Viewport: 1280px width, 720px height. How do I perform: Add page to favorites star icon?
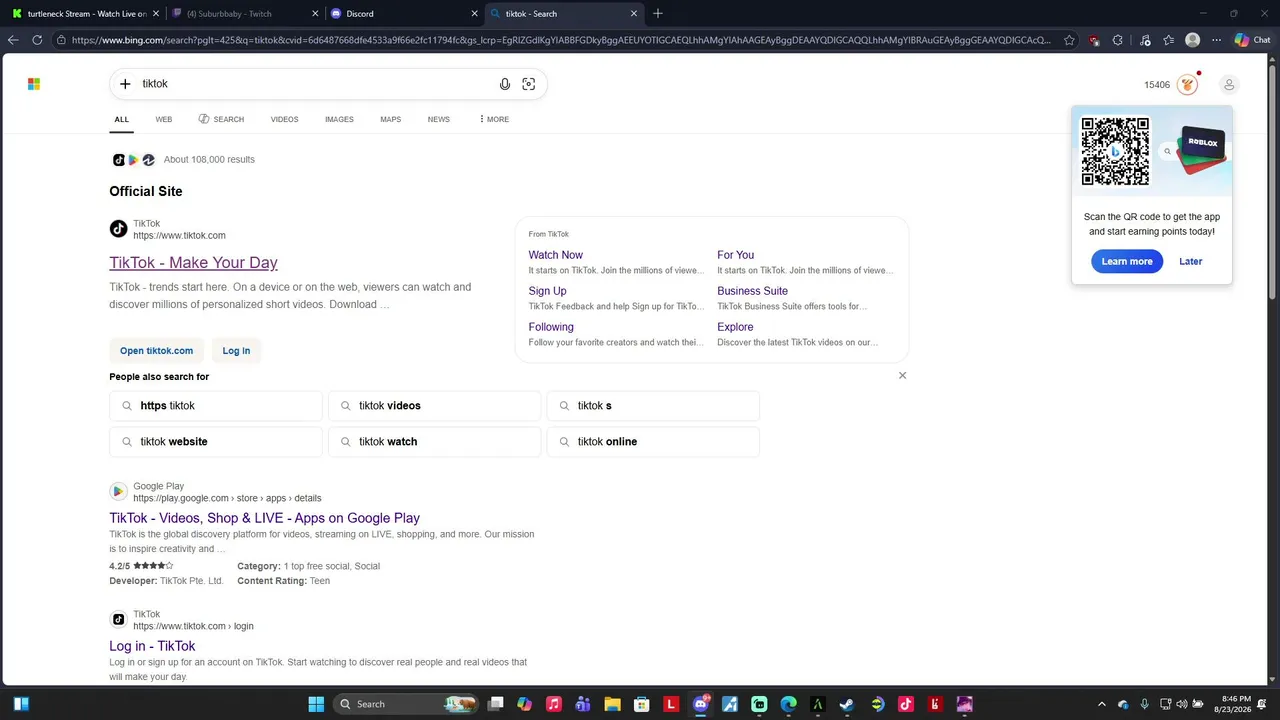1070,40
